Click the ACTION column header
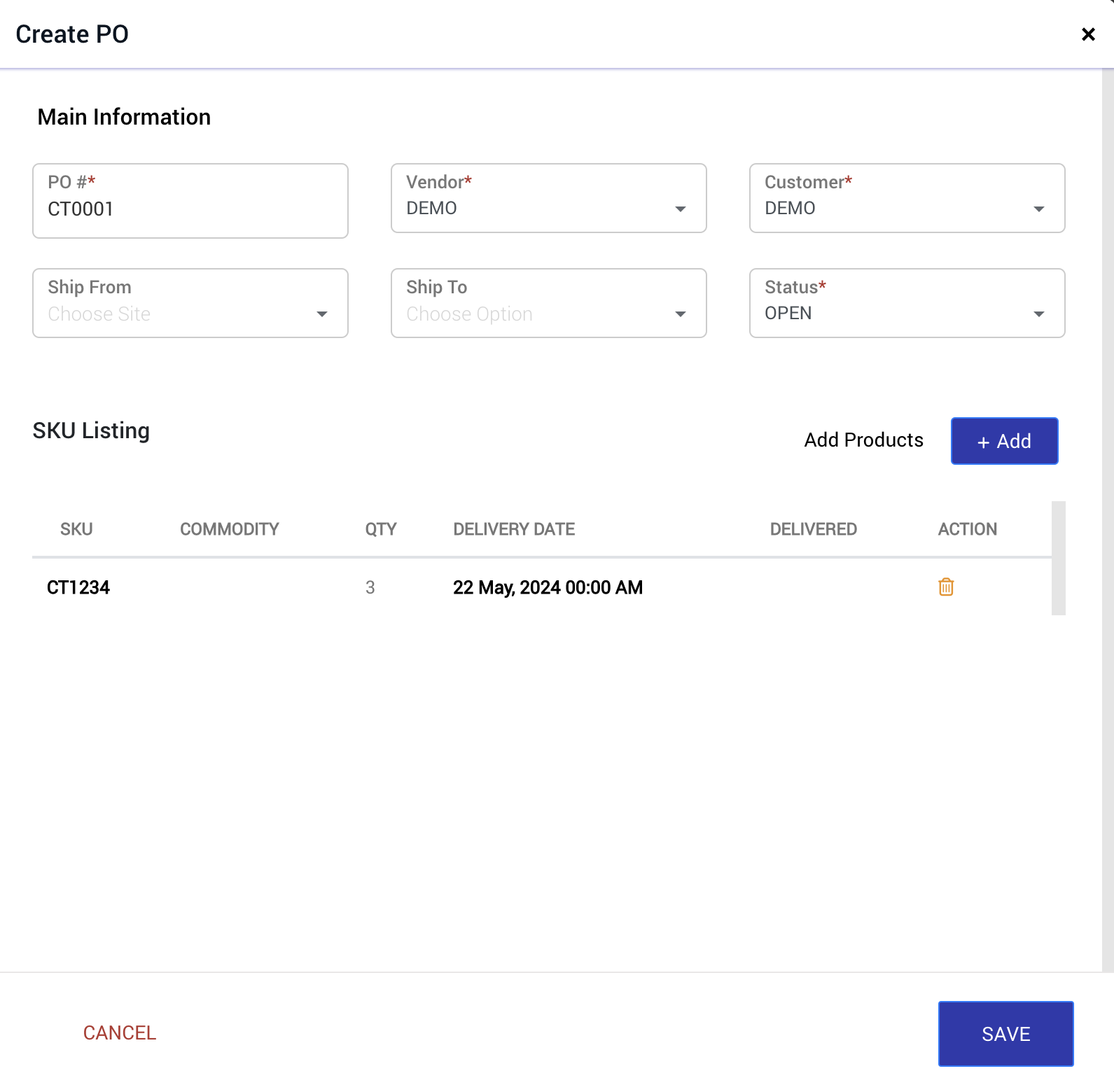The image size is (1114, 1092). tap(968, 529)
